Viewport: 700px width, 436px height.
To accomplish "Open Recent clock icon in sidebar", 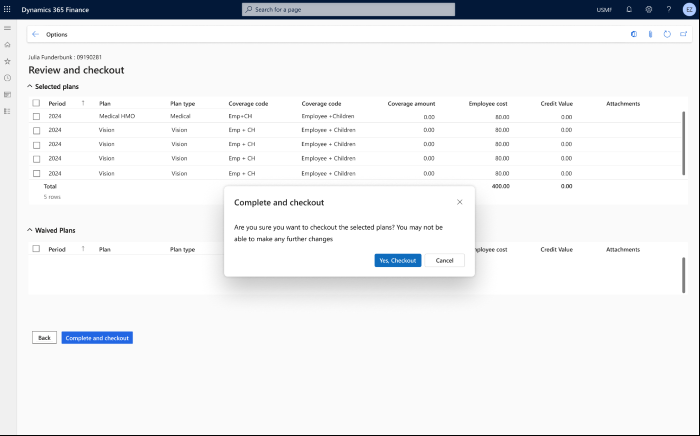I will (x=7, y=78).
